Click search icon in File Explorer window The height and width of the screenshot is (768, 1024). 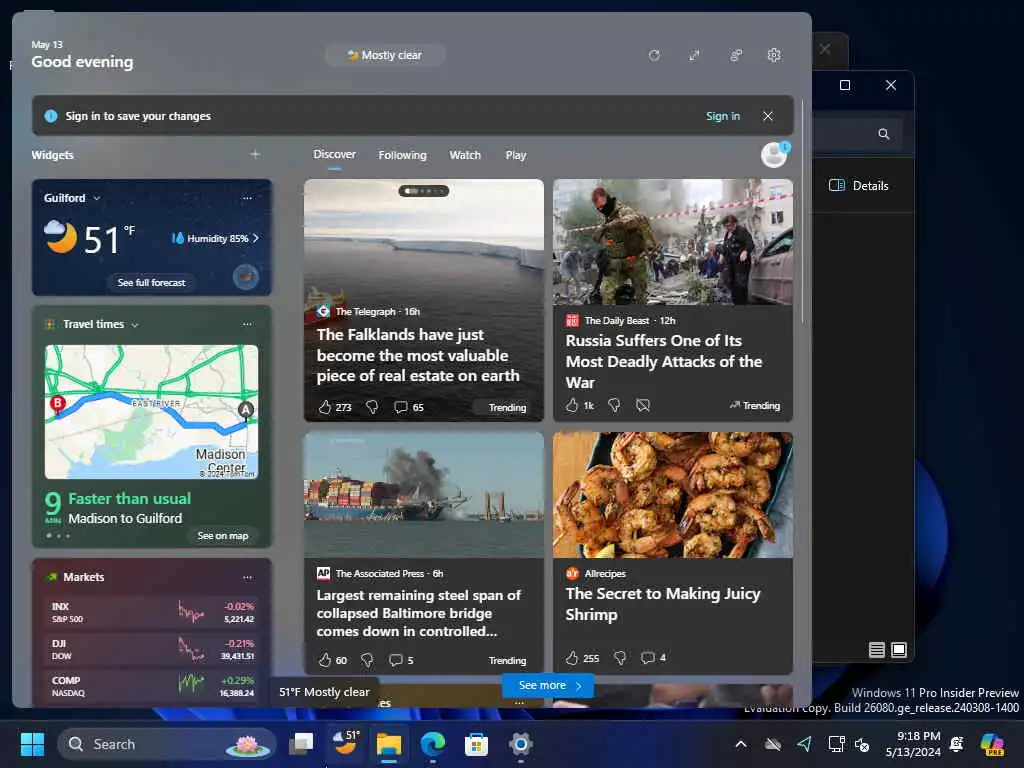(884, 134)
